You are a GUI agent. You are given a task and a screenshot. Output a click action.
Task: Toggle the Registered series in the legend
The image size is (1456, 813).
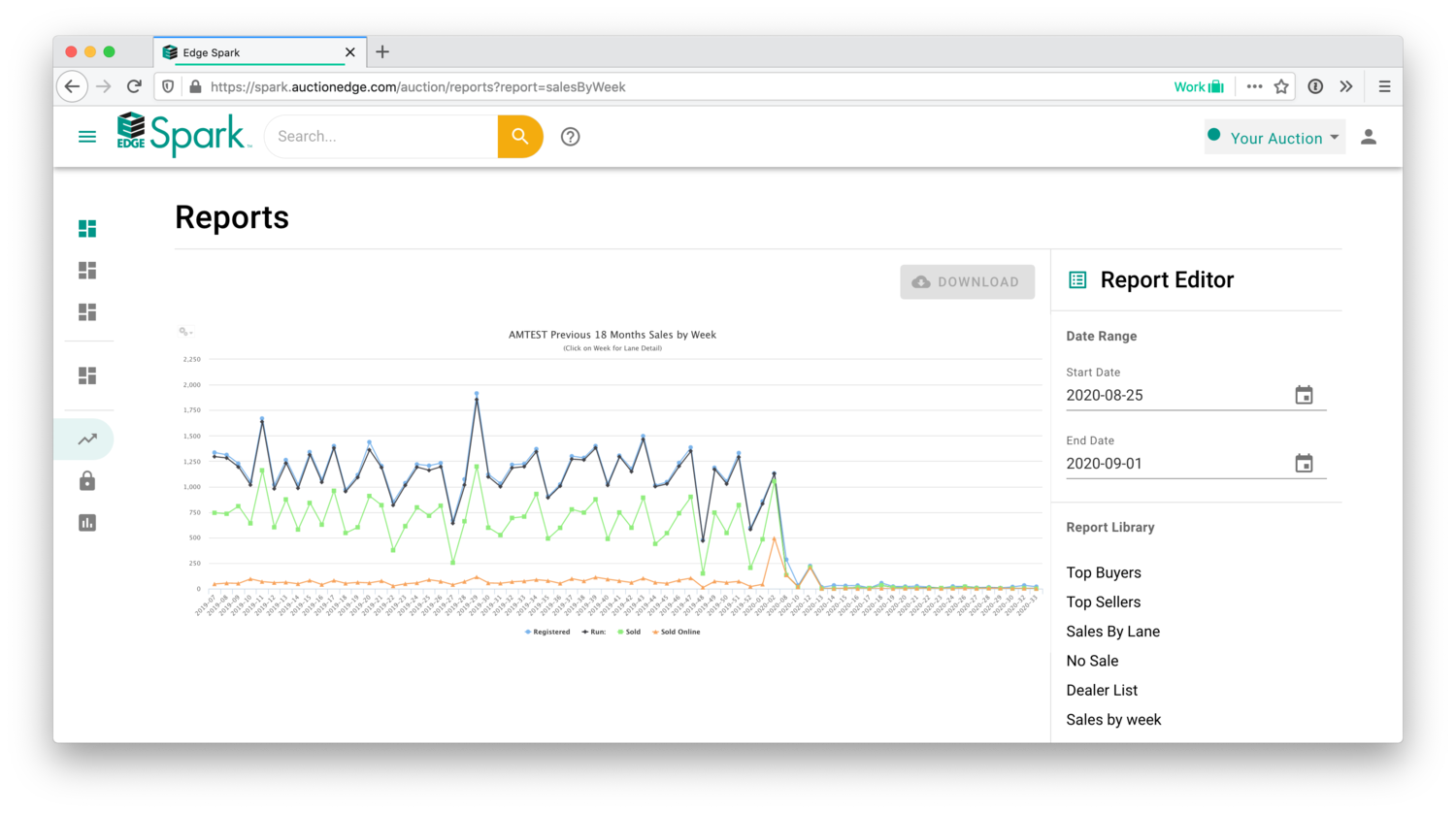(547, 632)
